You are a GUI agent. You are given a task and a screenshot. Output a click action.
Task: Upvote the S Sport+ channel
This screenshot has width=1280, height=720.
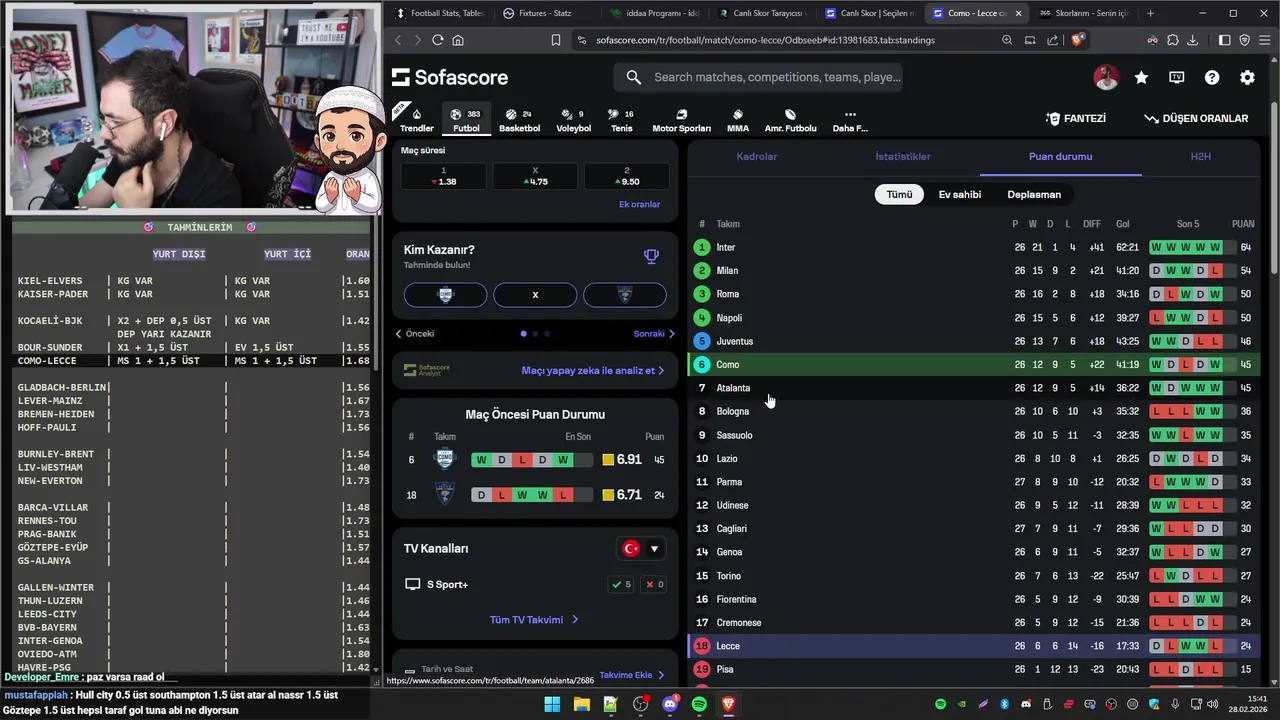point(621,584)
